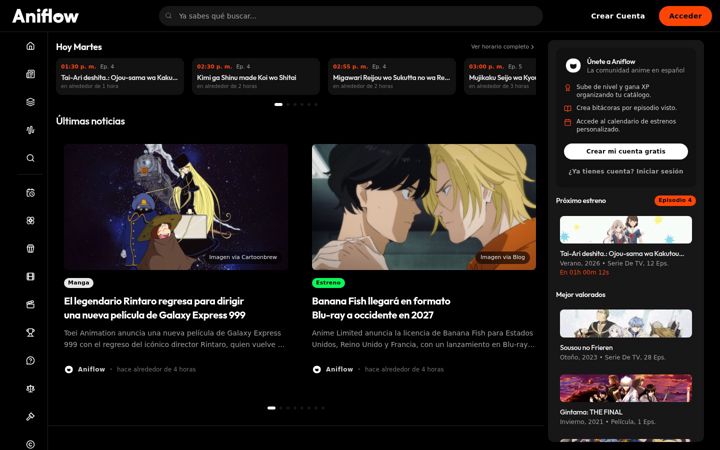
Task: Open the film strip icon in sidebar
Action: pos(30,276)
